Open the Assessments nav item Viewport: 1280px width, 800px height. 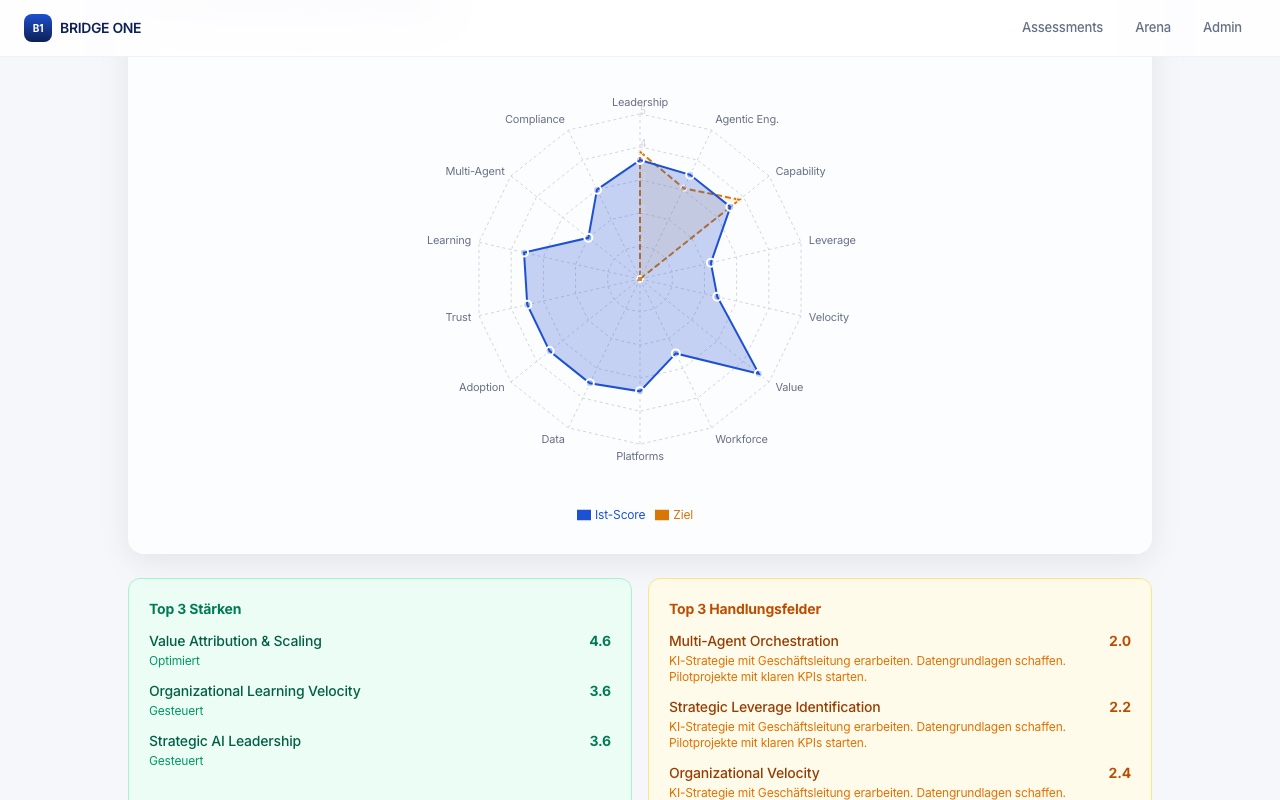pyautogui.click(x=1062, y=28)
